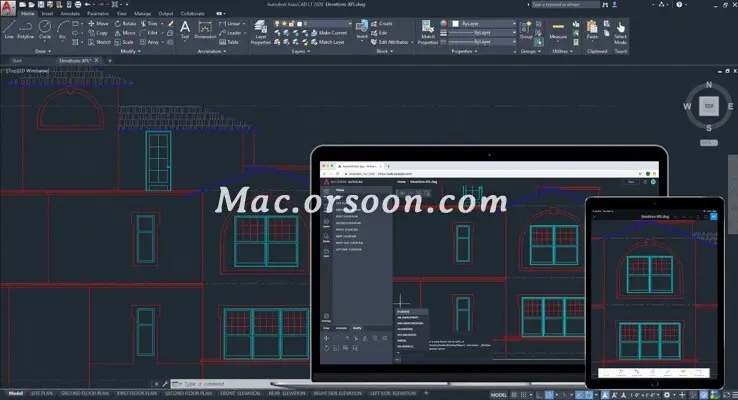Click the Group tool
Image resolution: width=738 pixels, height=400 pixels.
[526, 30]
